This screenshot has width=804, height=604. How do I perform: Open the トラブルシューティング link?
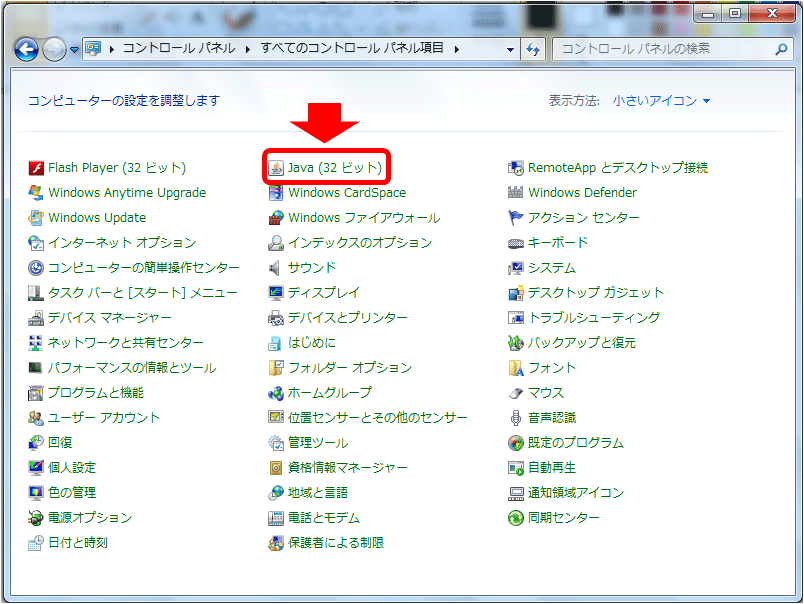click(594, 318)
